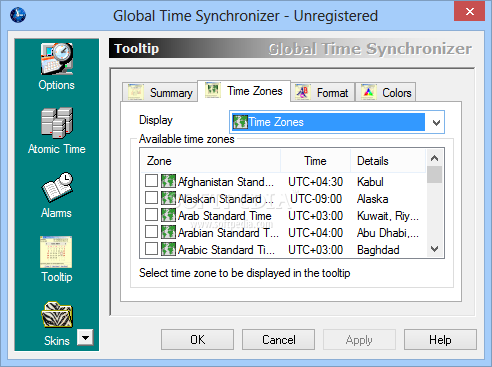This screenshot has height=367, width=492.
Task: Click map icon beside Alaskan Standard zone
Action: point(168,198)
